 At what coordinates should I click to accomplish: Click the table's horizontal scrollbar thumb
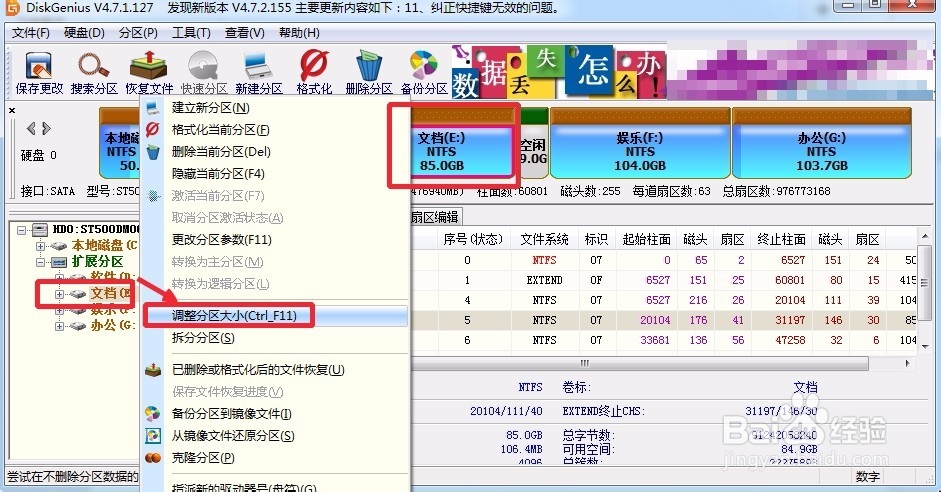pyautogui.click(x=639, y=364)
